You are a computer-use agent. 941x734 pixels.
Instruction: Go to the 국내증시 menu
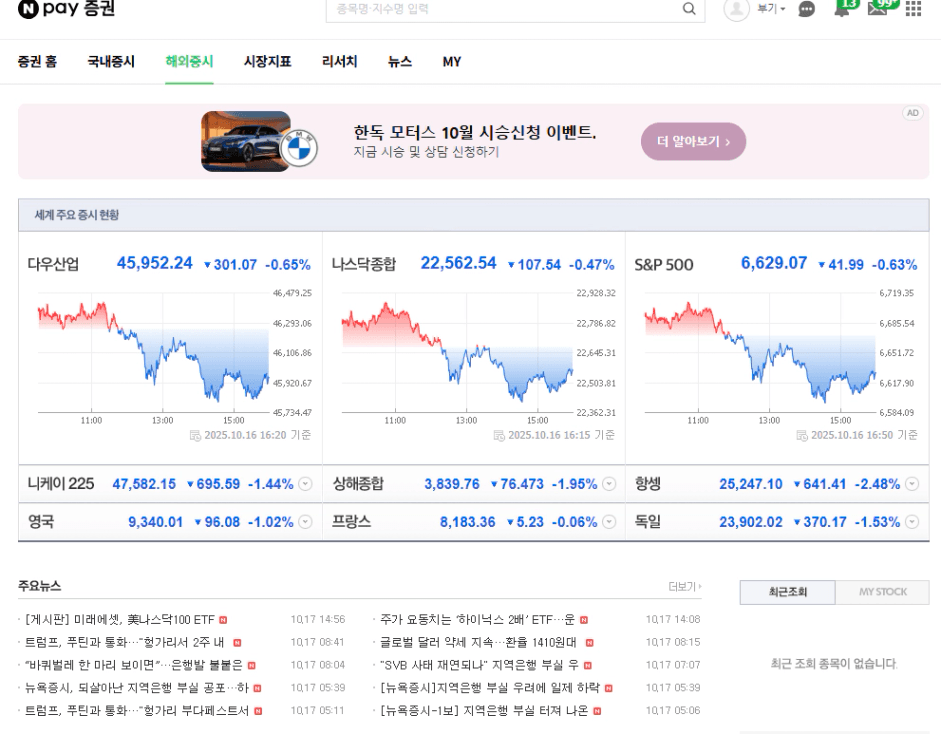click(111, 62)
